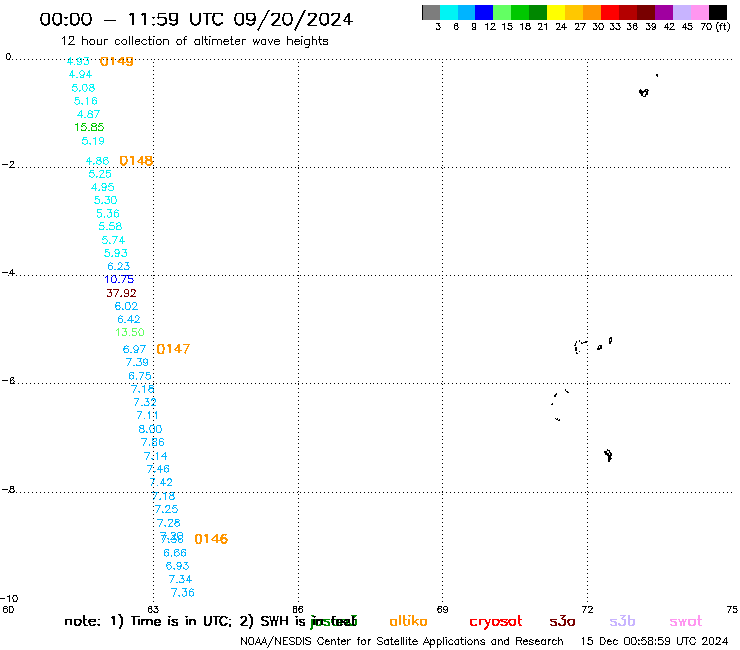Click the NOAA/NESDIS credit line
This screenshot has width=740, height=650.
pos(402,642)
